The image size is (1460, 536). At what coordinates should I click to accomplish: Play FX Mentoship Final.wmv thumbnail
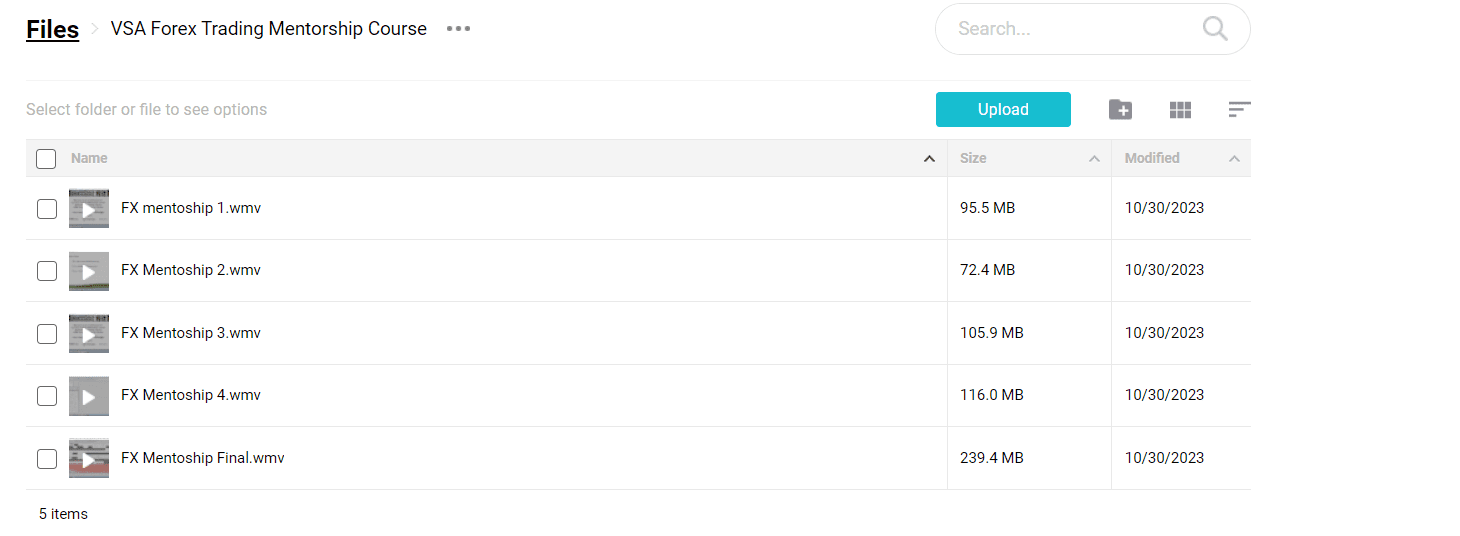89,459
